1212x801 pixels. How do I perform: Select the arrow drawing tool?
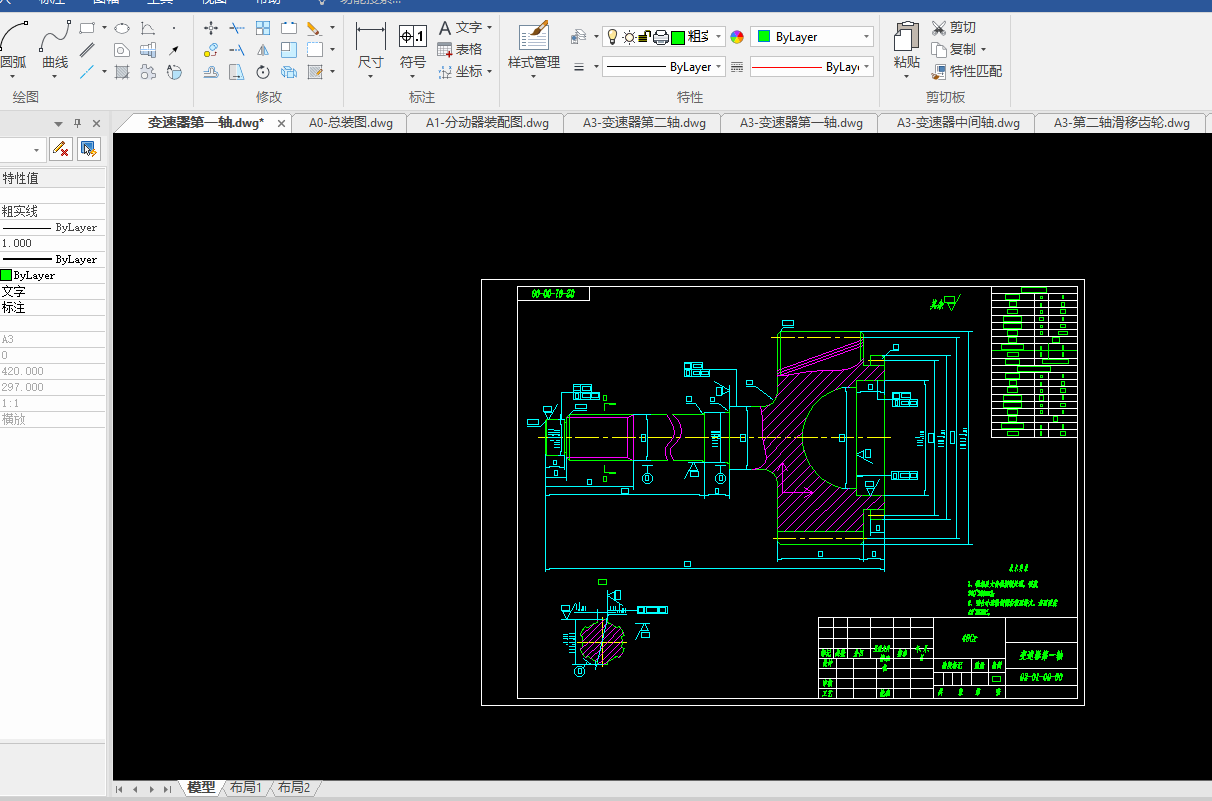click(174, 50)
